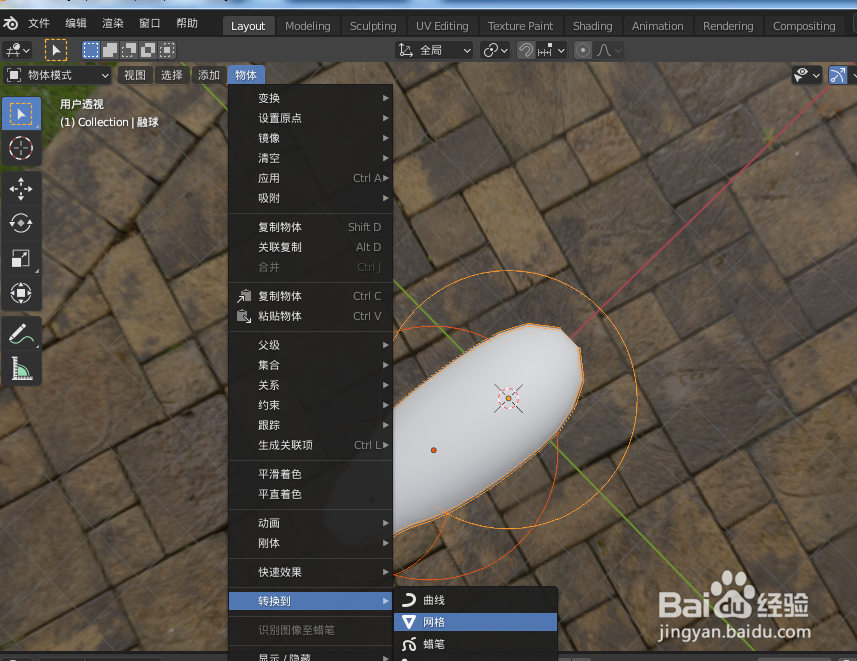This screenshot has height=661, width=857.
Task: Open the transform pivot point dropdown
Action: pos(492,48)
